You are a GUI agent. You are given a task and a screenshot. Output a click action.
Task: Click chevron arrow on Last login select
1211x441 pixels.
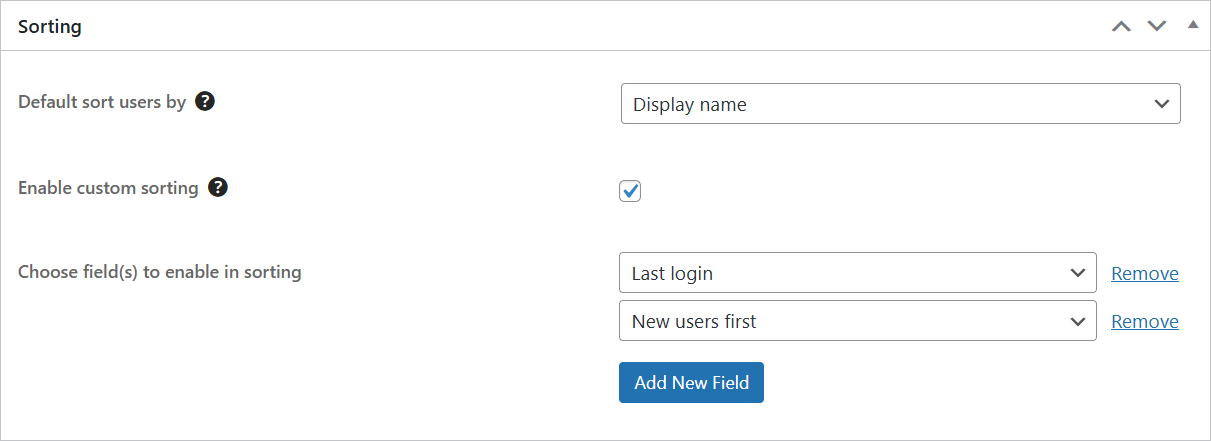tap(1077, 273)
